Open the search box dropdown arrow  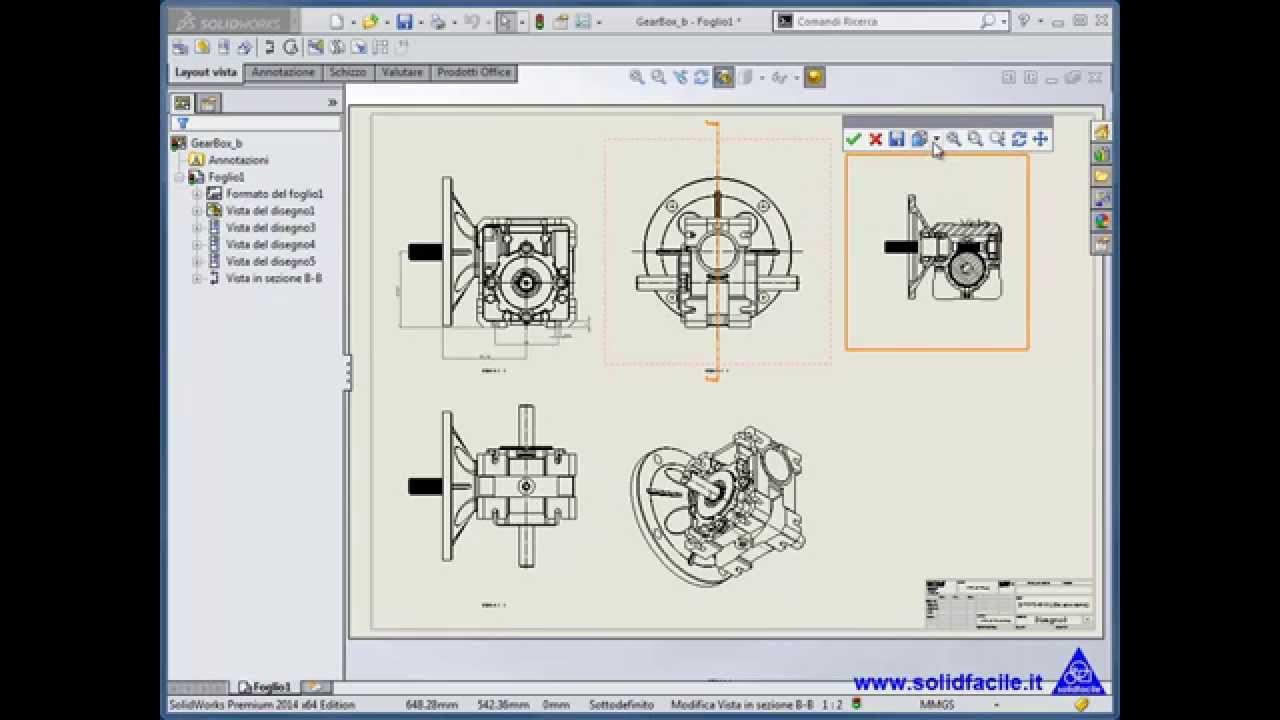(x=1004, y=21)
